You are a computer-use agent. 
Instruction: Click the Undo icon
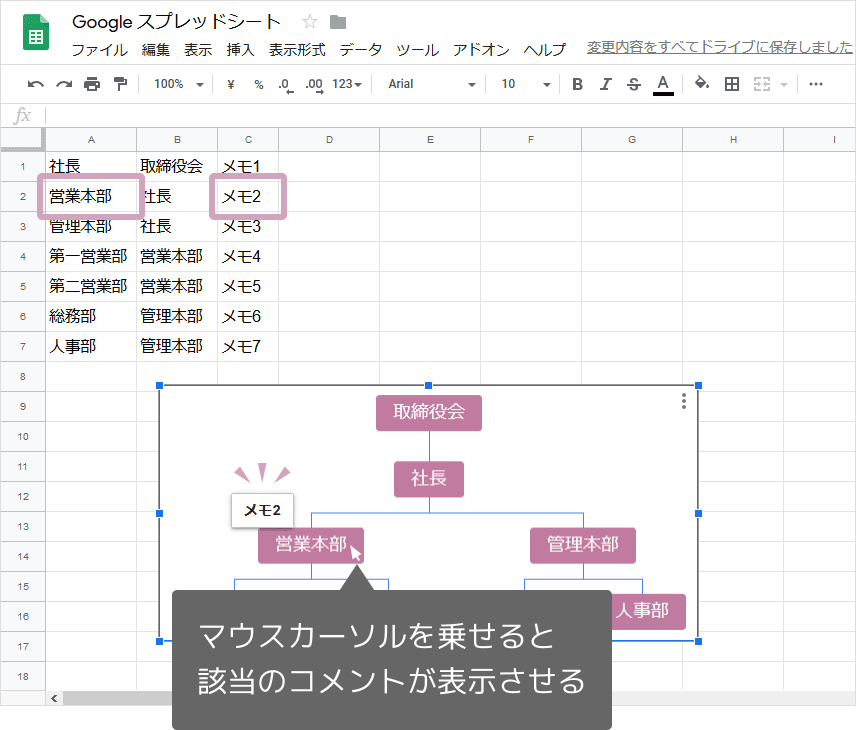(35, 84)
